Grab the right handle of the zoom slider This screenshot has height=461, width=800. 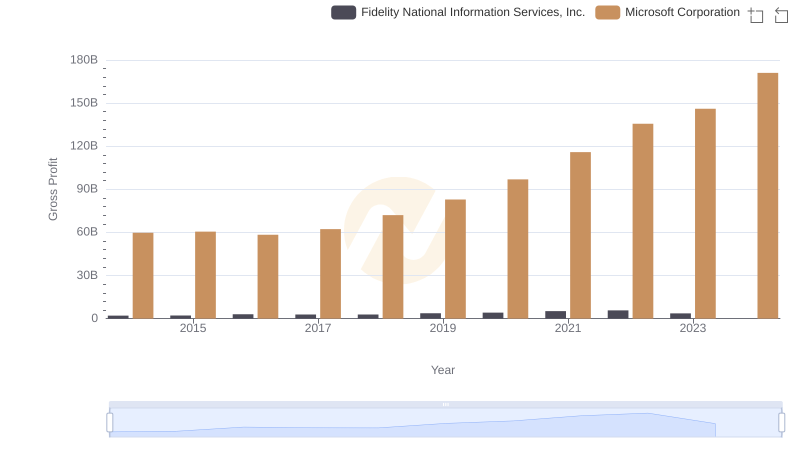click(x=782, y=422)
